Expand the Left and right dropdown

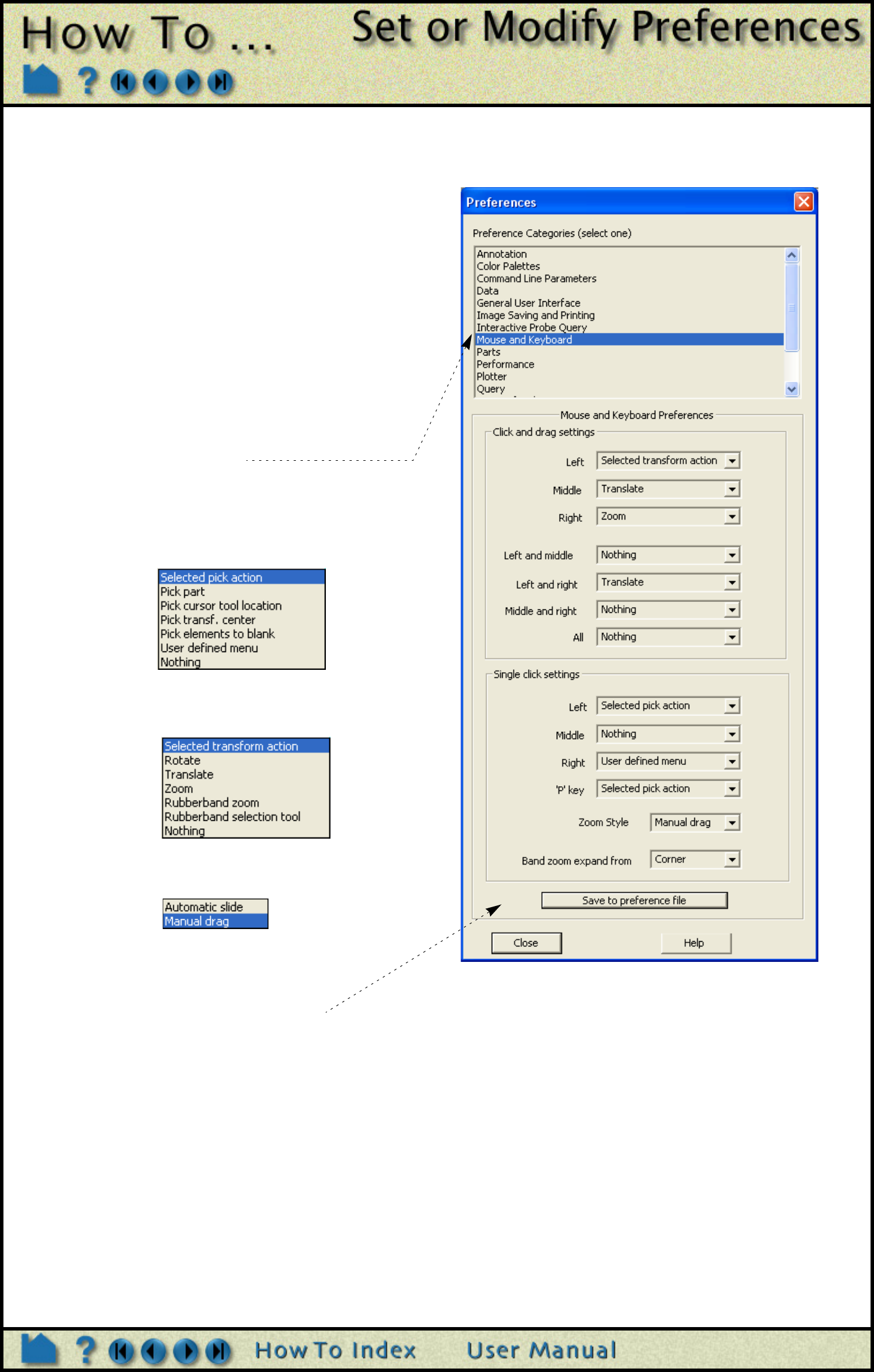pyautogui.click(x=668, y=582)
